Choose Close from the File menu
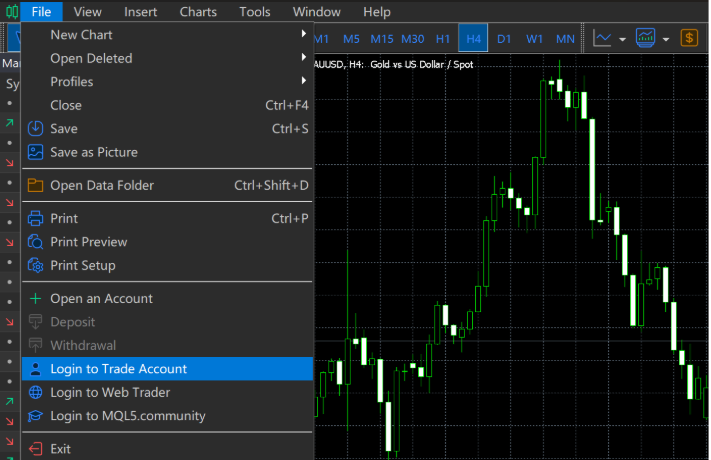The width and height of the screenshot is (711, 460). coord(167,105)
